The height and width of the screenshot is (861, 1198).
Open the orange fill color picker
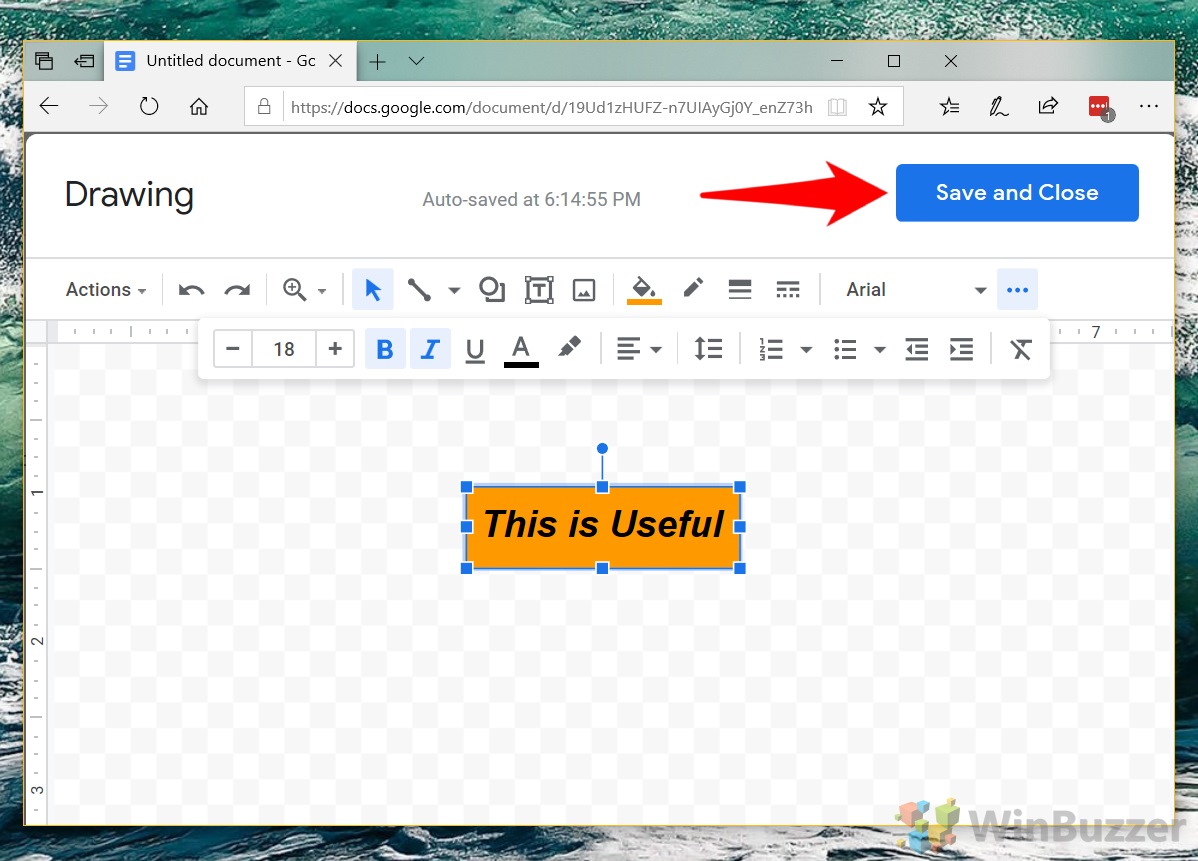[x=643, y=290]
